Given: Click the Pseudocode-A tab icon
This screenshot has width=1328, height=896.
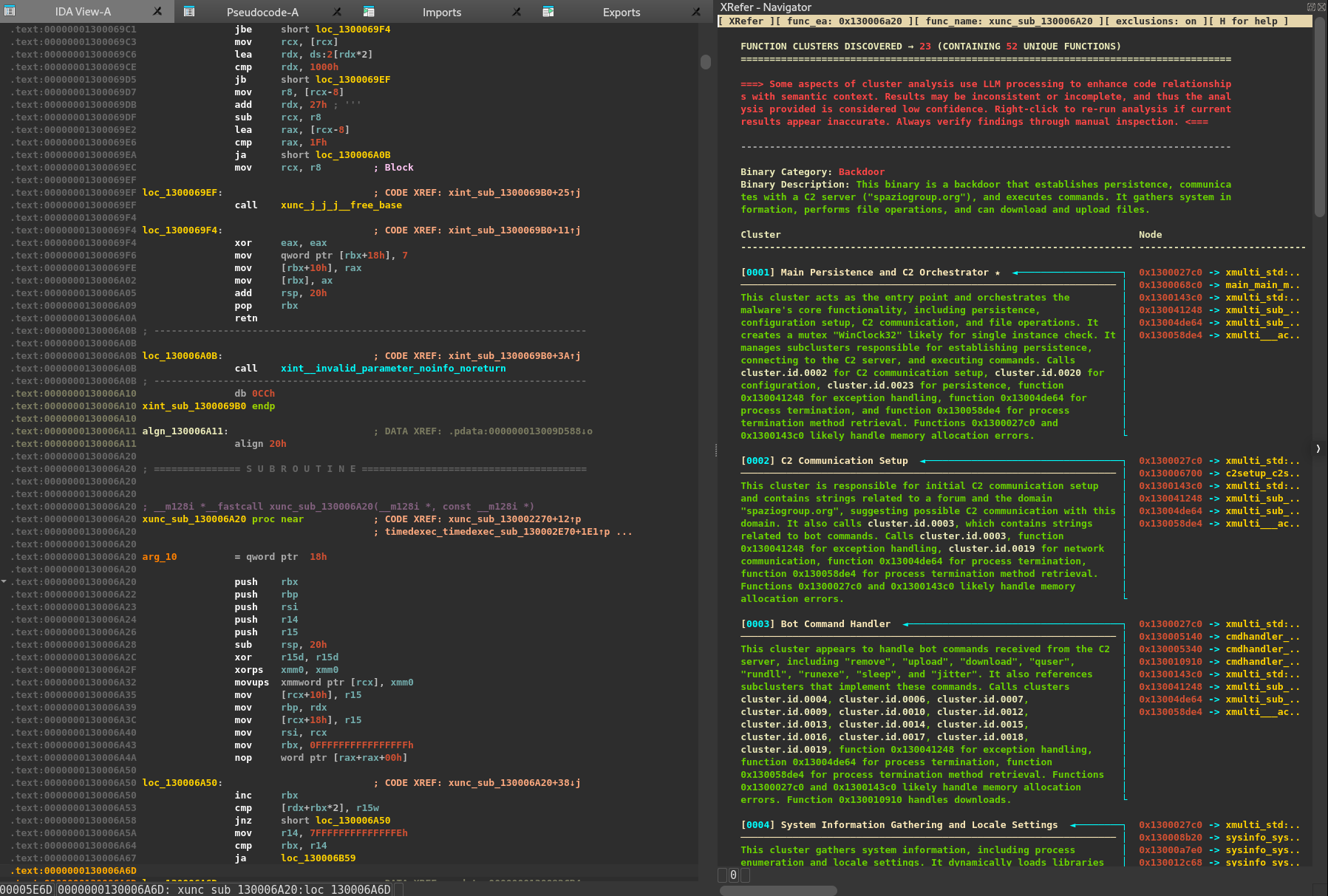Looking at the screenshot, I should pos(189,12).
